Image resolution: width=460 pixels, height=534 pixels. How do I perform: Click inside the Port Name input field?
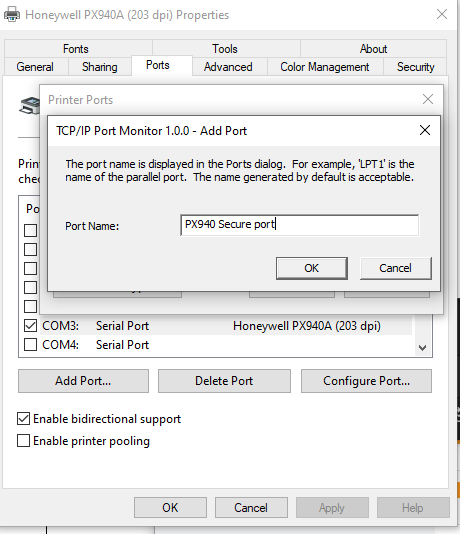tap(300, 225)
